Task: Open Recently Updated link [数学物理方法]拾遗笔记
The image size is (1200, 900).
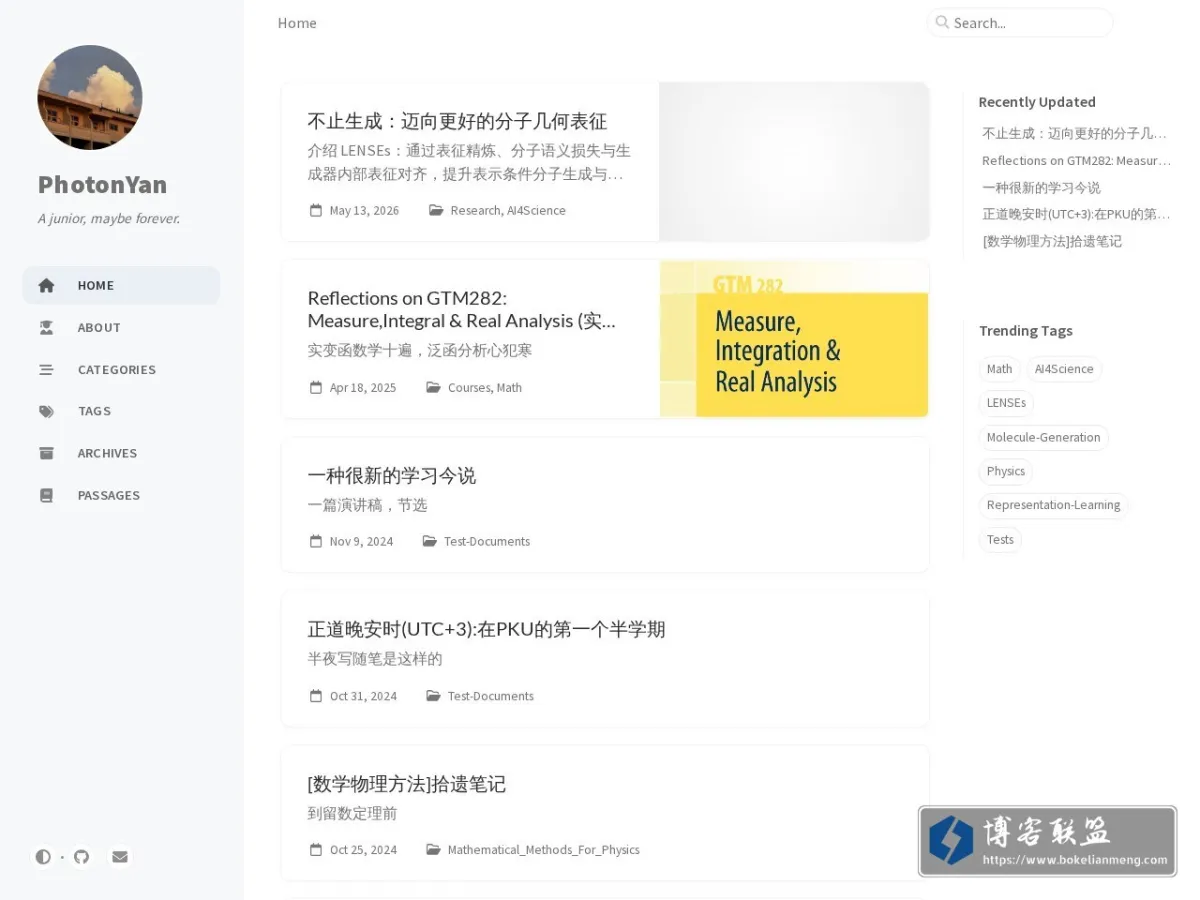Action: pyautogui.click(x=1052, y=241)
